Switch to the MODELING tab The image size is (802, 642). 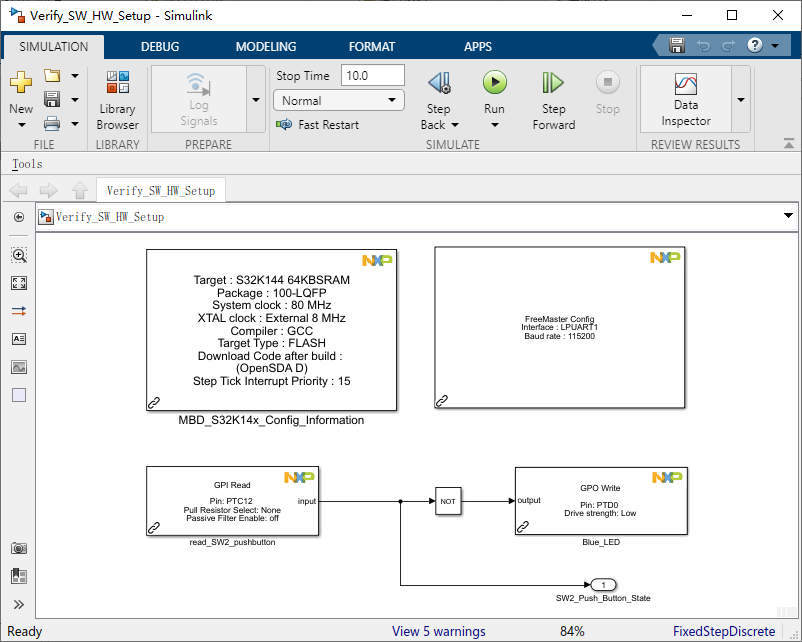pyautogui.click(x=266, y=47)
